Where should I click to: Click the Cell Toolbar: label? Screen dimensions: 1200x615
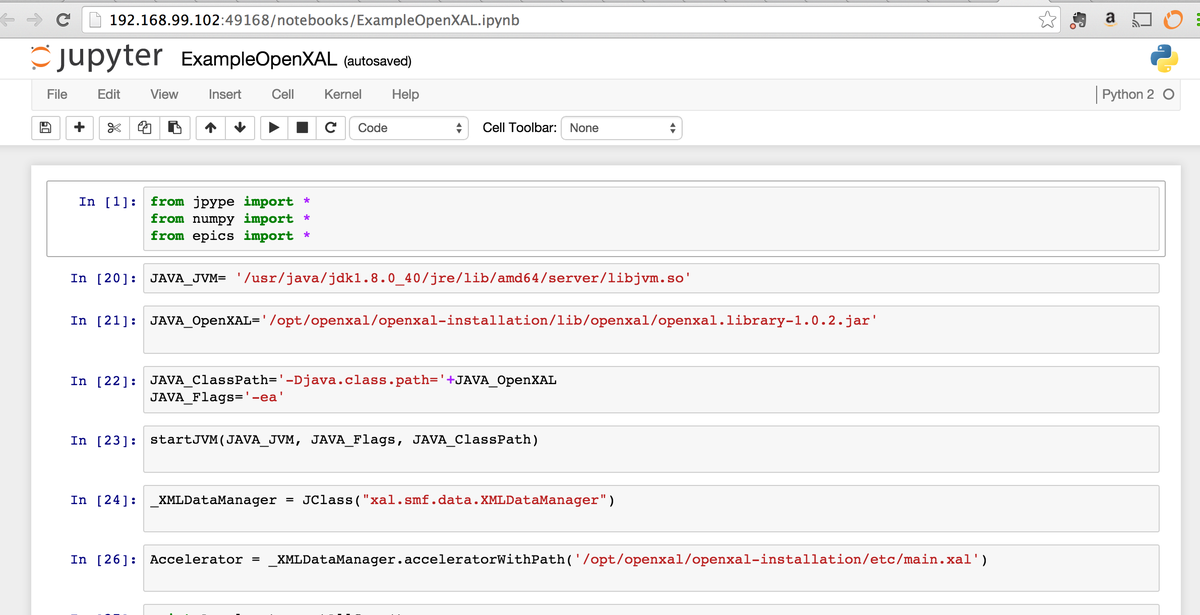pos(519,128)
